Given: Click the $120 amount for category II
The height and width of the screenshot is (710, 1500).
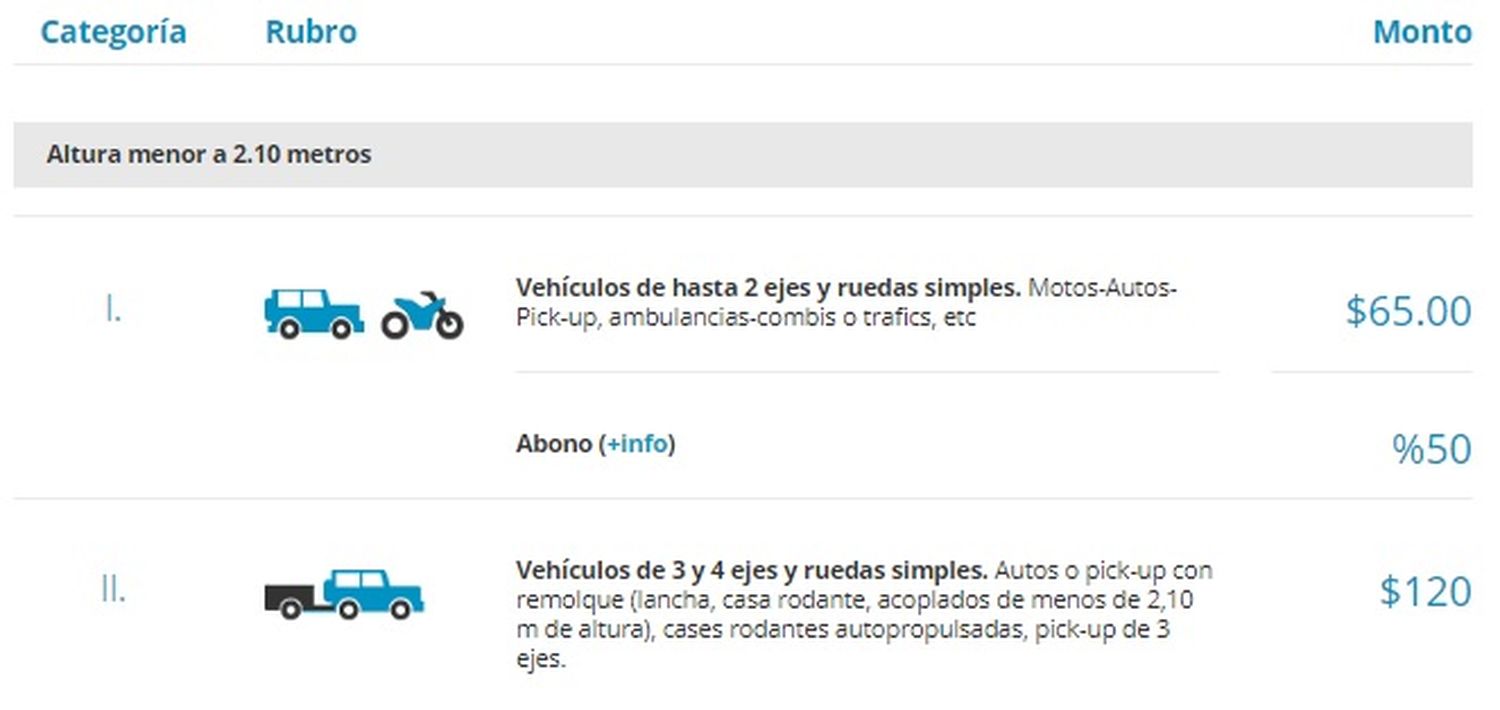Looking at the screenshot, I should (1426, 591).
